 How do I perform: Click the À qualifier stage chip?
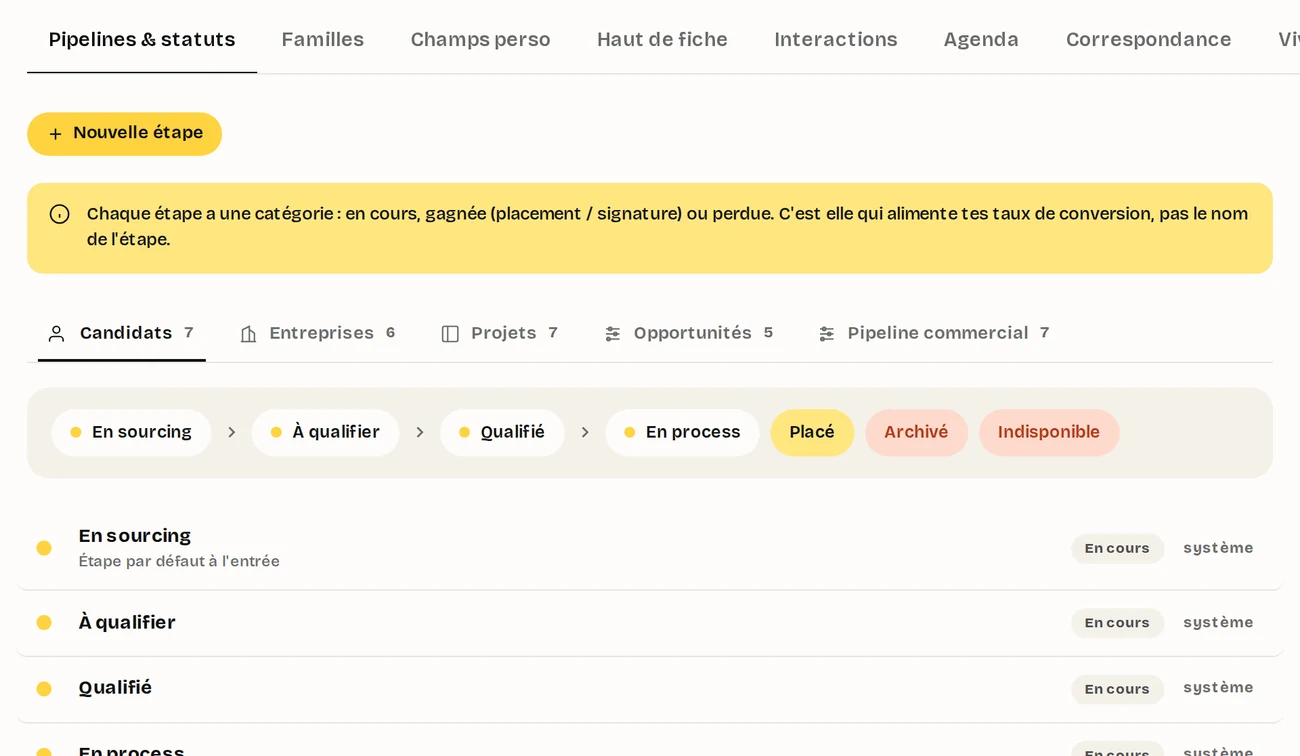click(x=325, y=433)
